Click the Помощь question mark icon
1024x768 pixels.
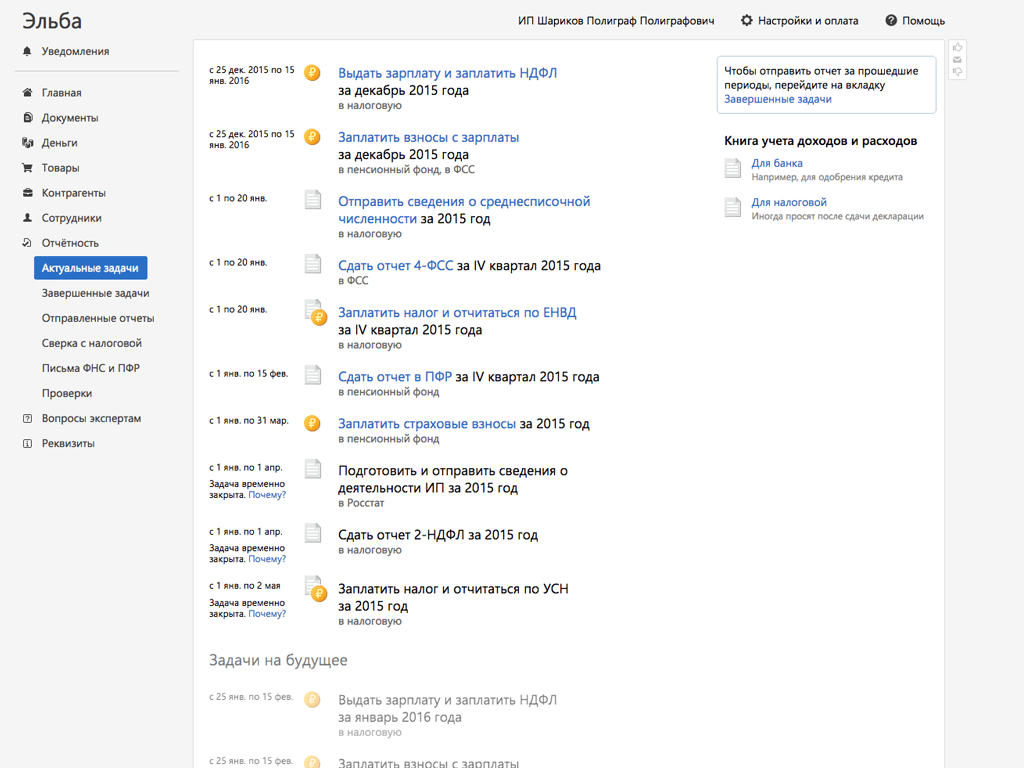[891, 21]
